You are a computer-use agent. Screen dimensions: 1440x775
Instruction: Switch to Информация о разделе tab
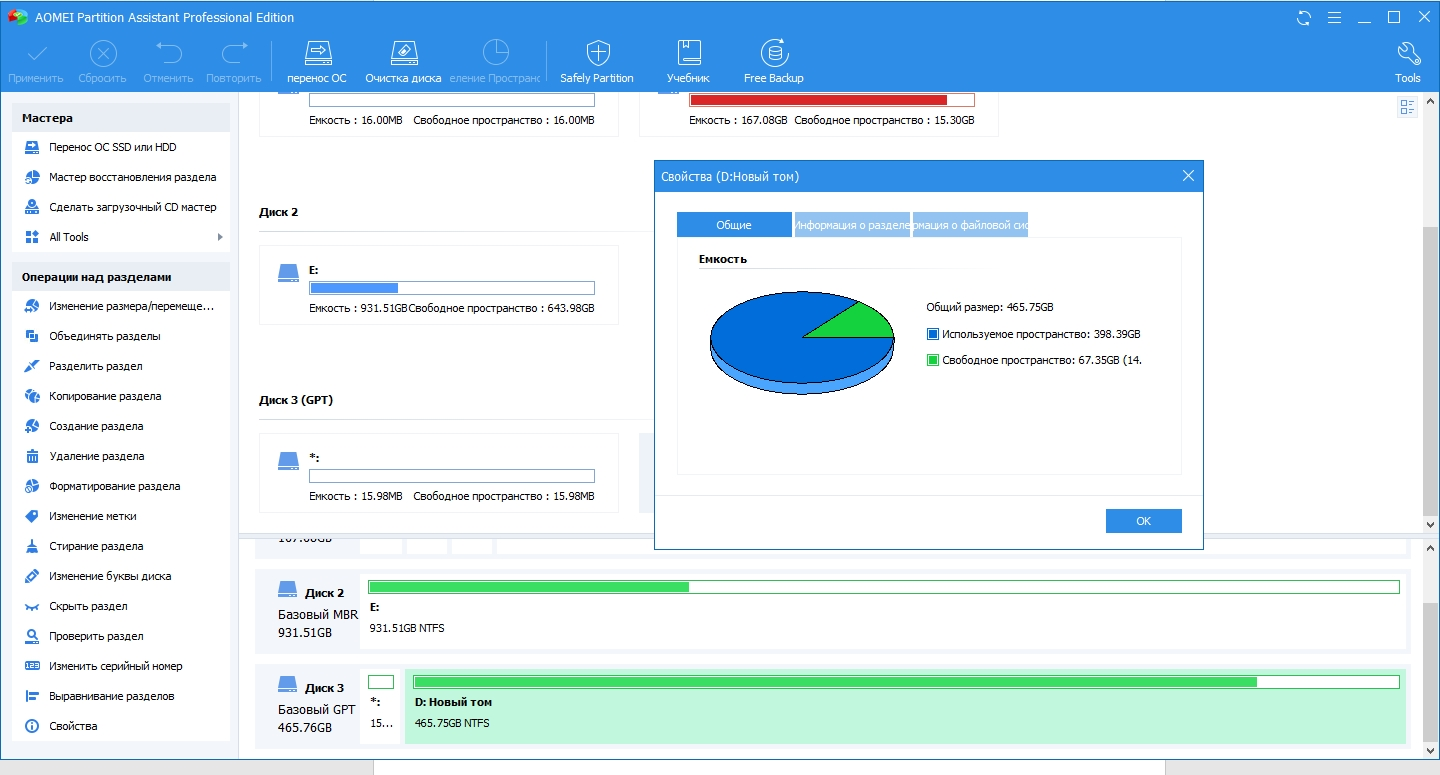click(x=852, y=225)
